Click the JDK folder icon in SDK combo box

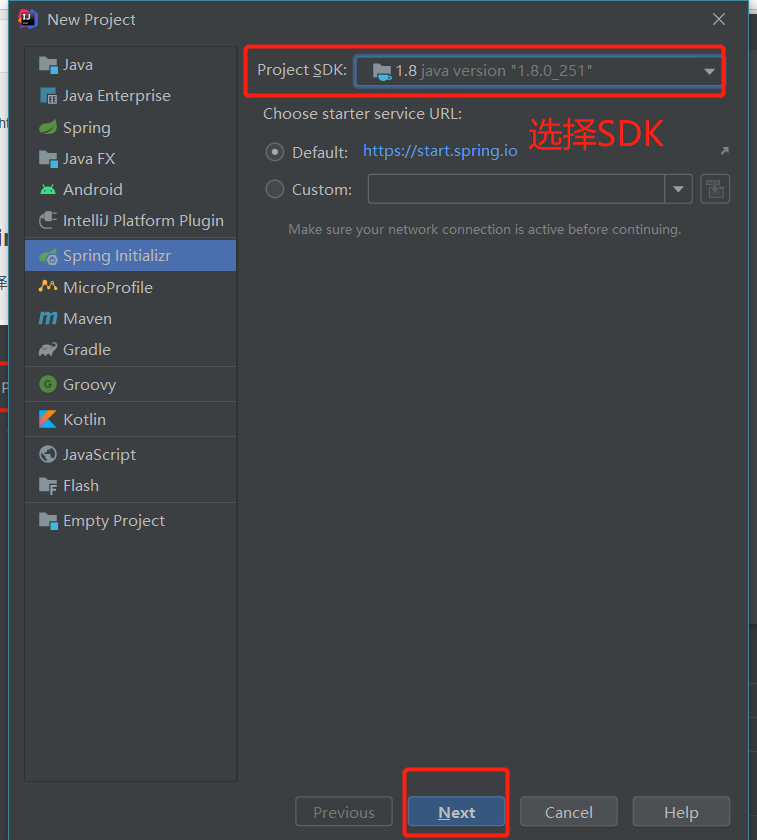pyautogui.click(x=382, y=71)
